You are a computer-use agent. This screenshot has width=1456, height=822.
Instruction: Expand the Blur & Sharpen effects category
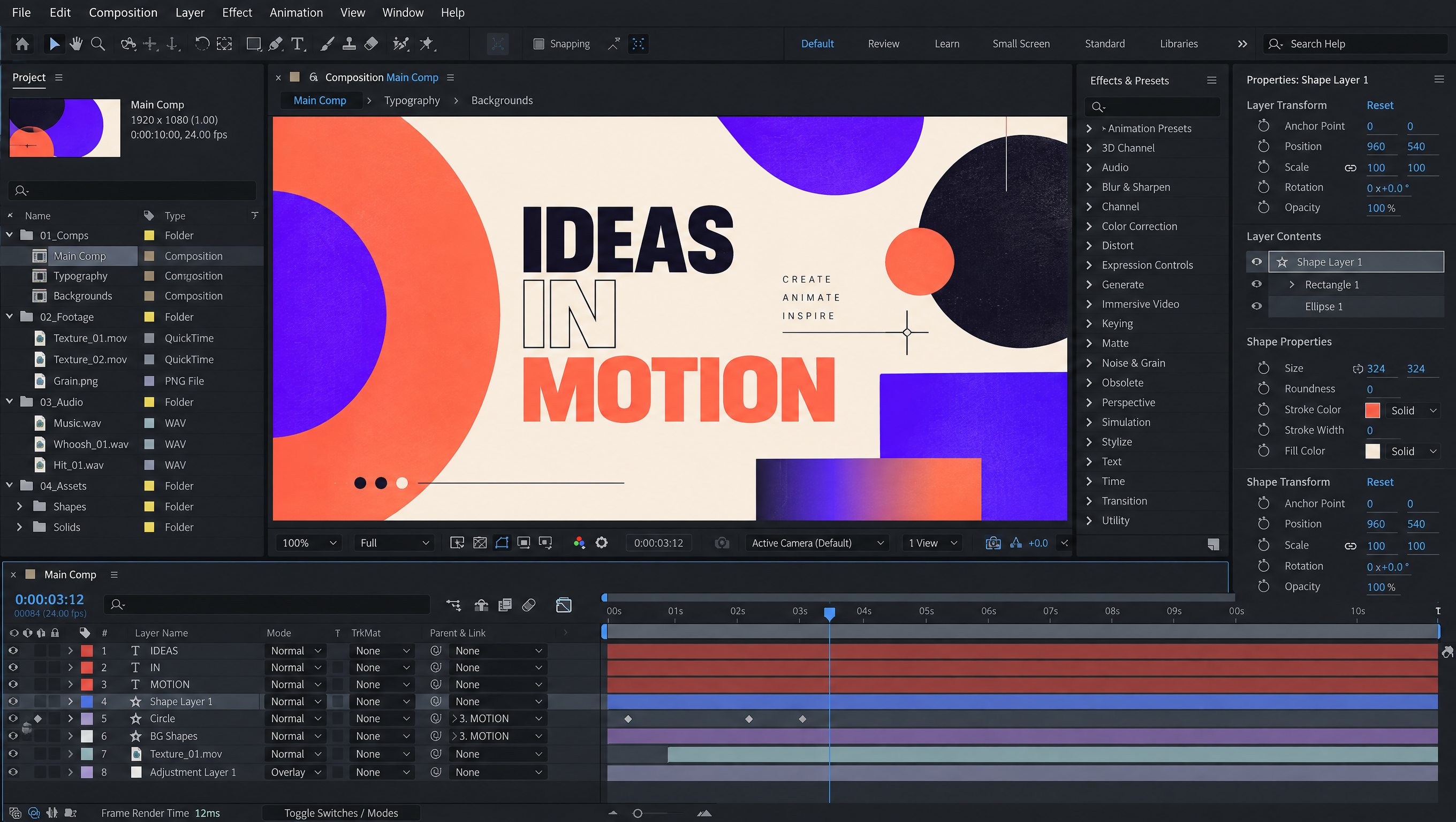tap(1089, 187)
